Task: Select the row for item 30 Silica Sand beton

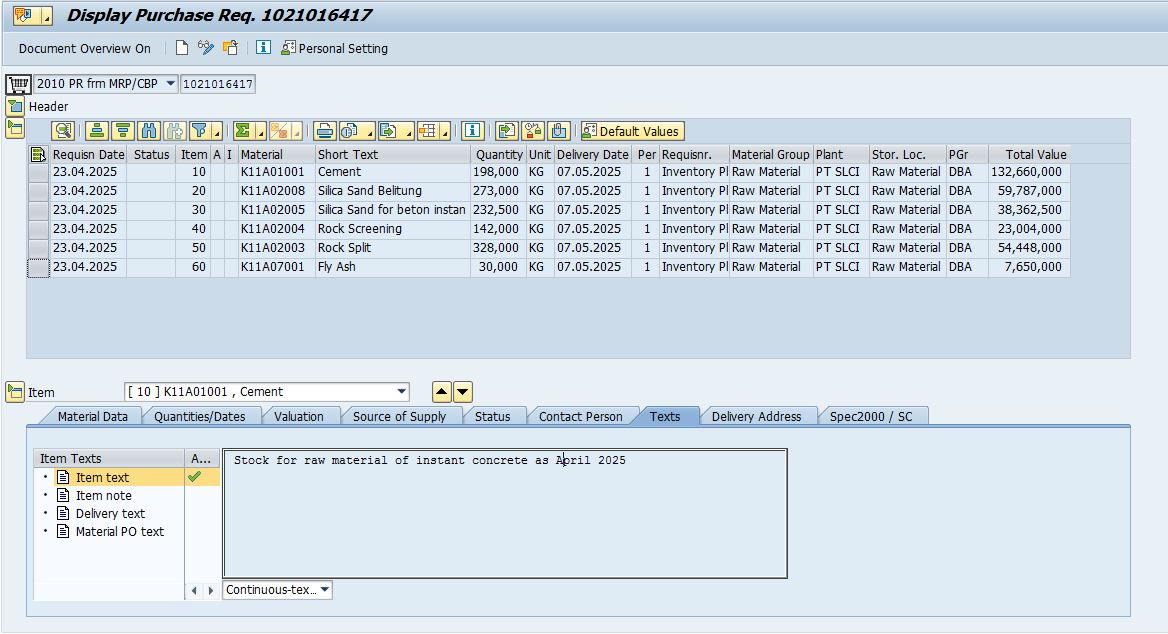Action: point(38,210)
